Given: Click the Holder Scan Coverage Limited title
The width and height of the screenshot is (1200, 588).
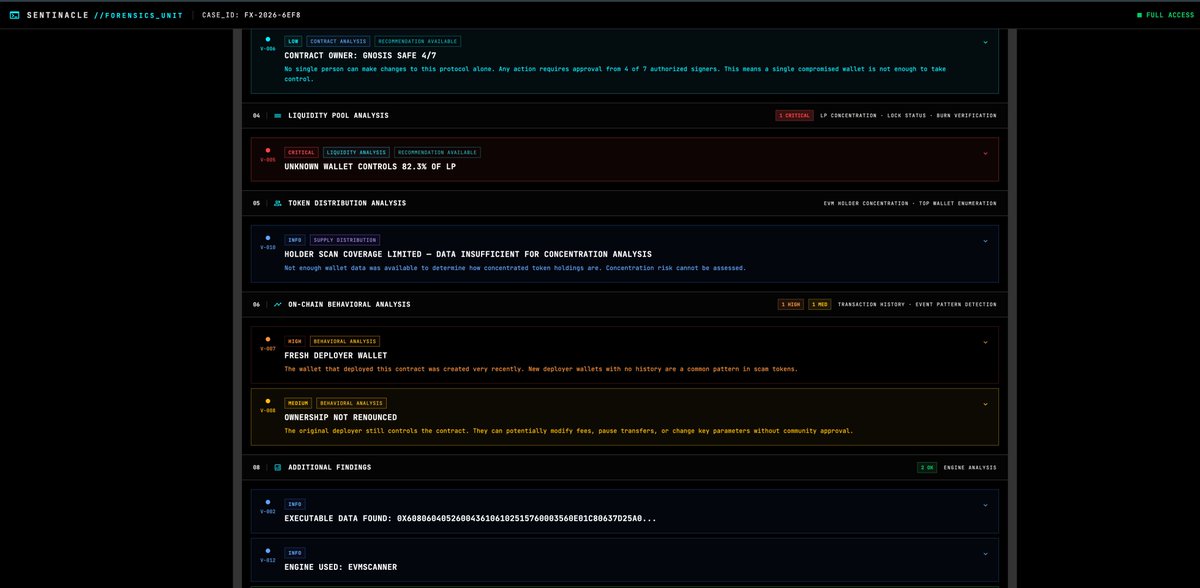Looking at the screenshot, I should pos(468,254).
